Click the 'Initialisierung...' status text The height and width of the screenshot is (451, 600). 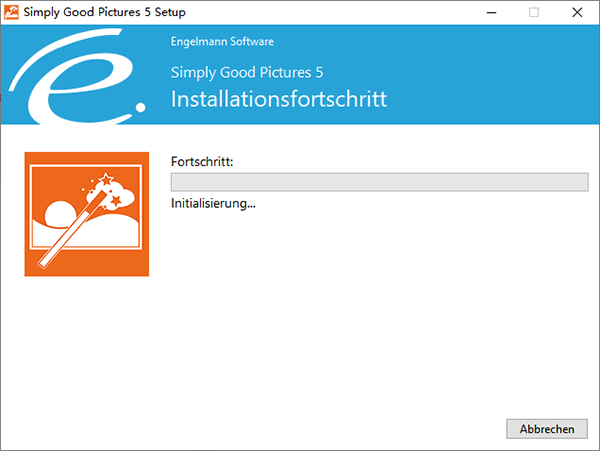[214, 203]
